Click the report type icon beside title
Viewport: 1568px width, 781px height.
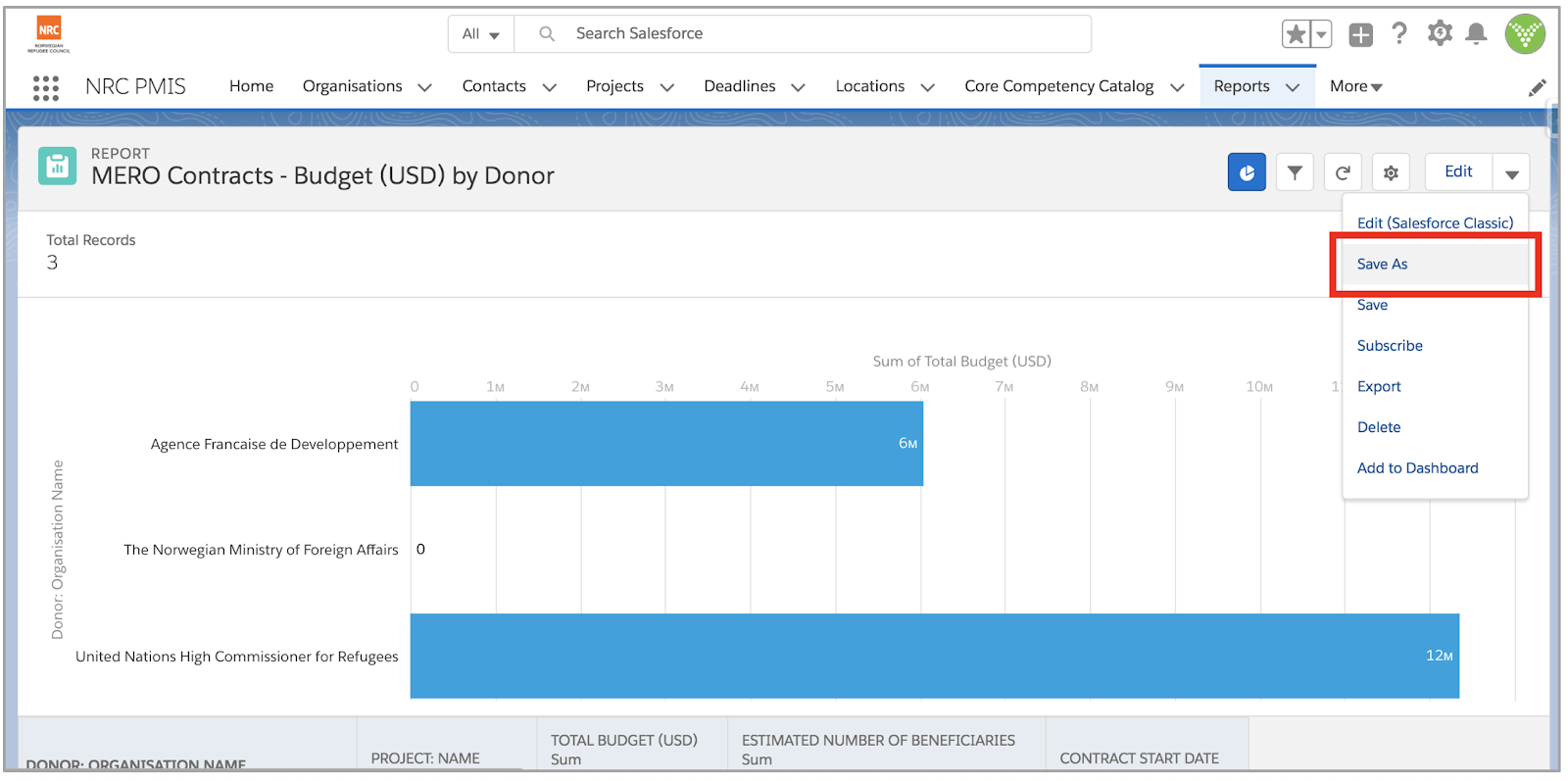click(x=57, y=166)
